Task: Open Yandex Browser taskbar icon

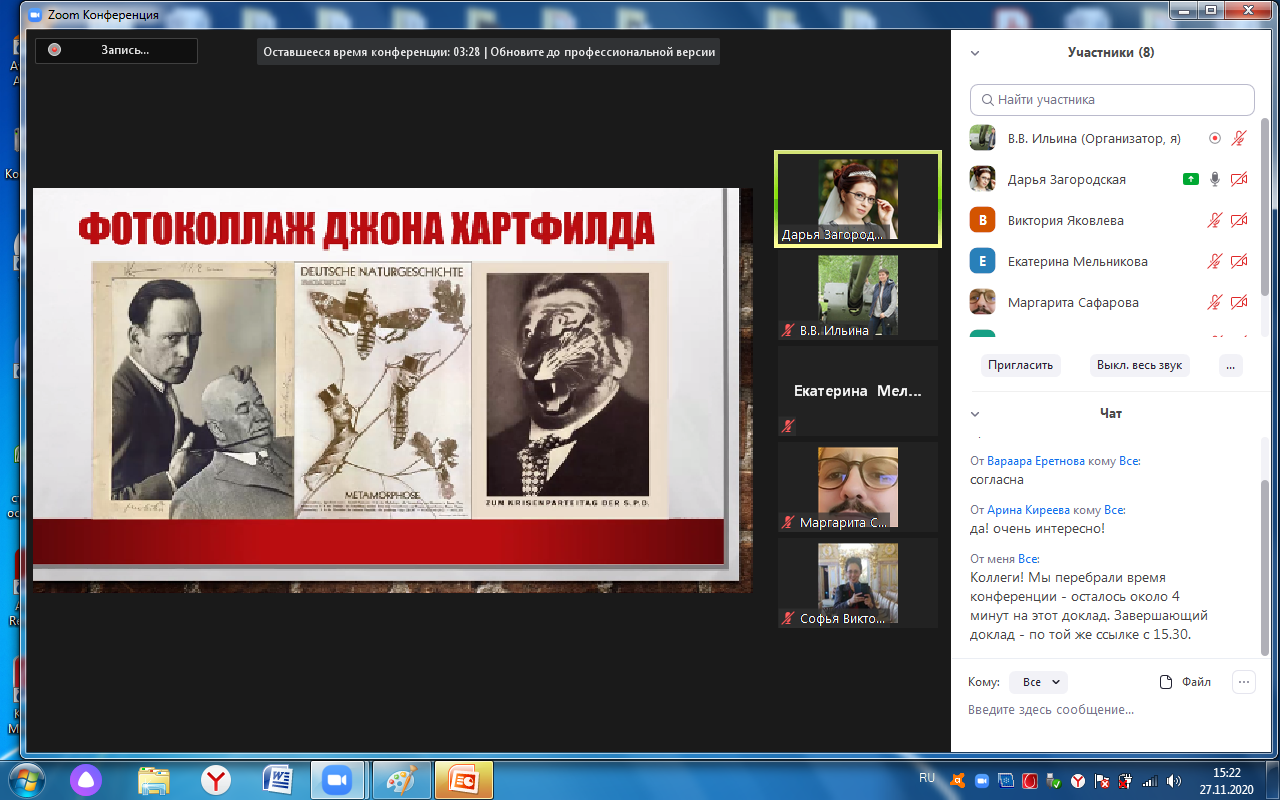Action: point(215,780)
